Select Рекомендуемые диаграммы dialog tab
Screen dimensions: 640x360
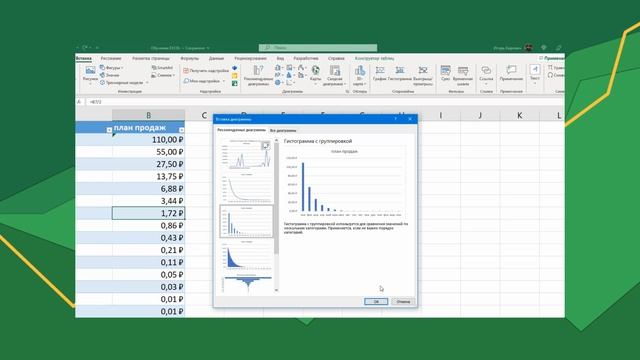click(x=241, y=130)
